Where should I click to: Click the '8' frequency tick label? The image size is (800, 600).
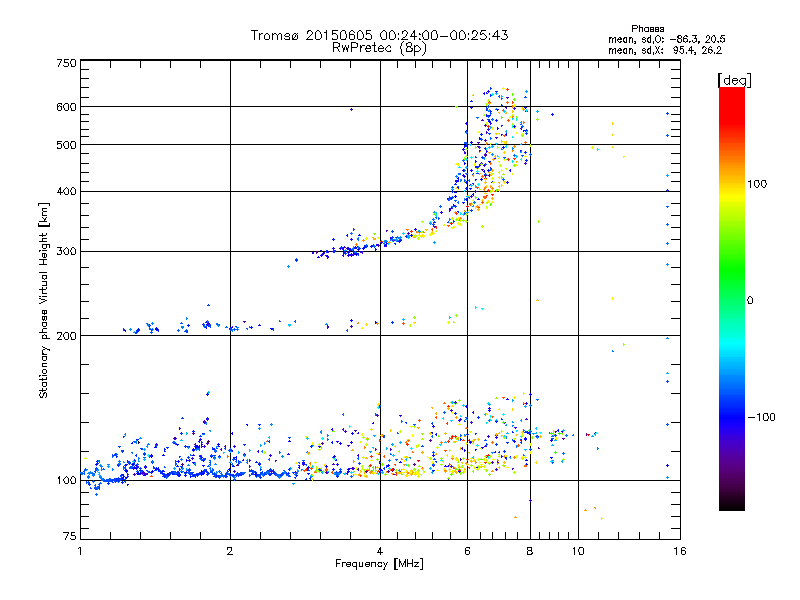(x=530, y=551)
